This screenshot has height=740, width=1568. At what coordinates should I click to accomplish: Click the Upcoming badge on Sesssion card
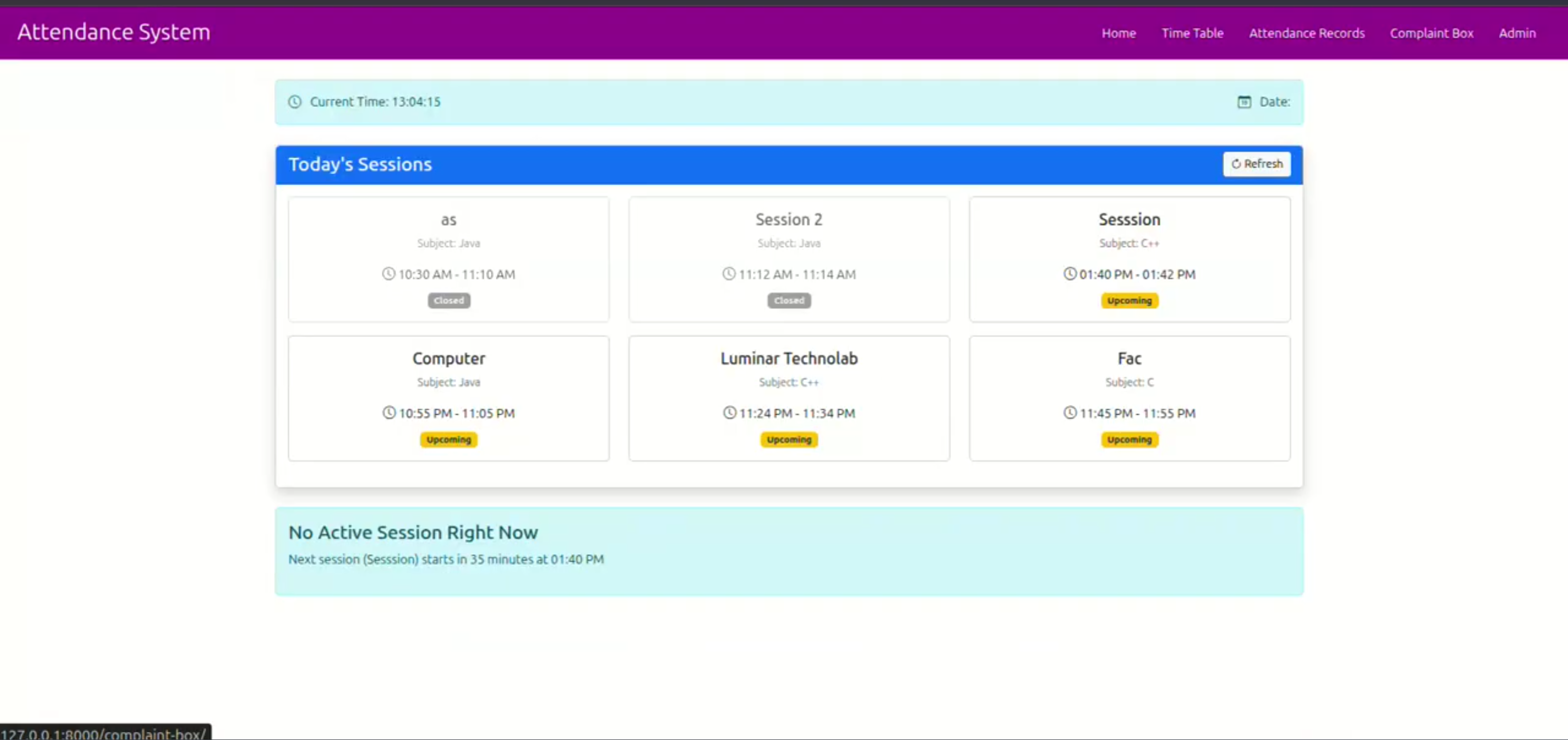[x=1129, y=301]
